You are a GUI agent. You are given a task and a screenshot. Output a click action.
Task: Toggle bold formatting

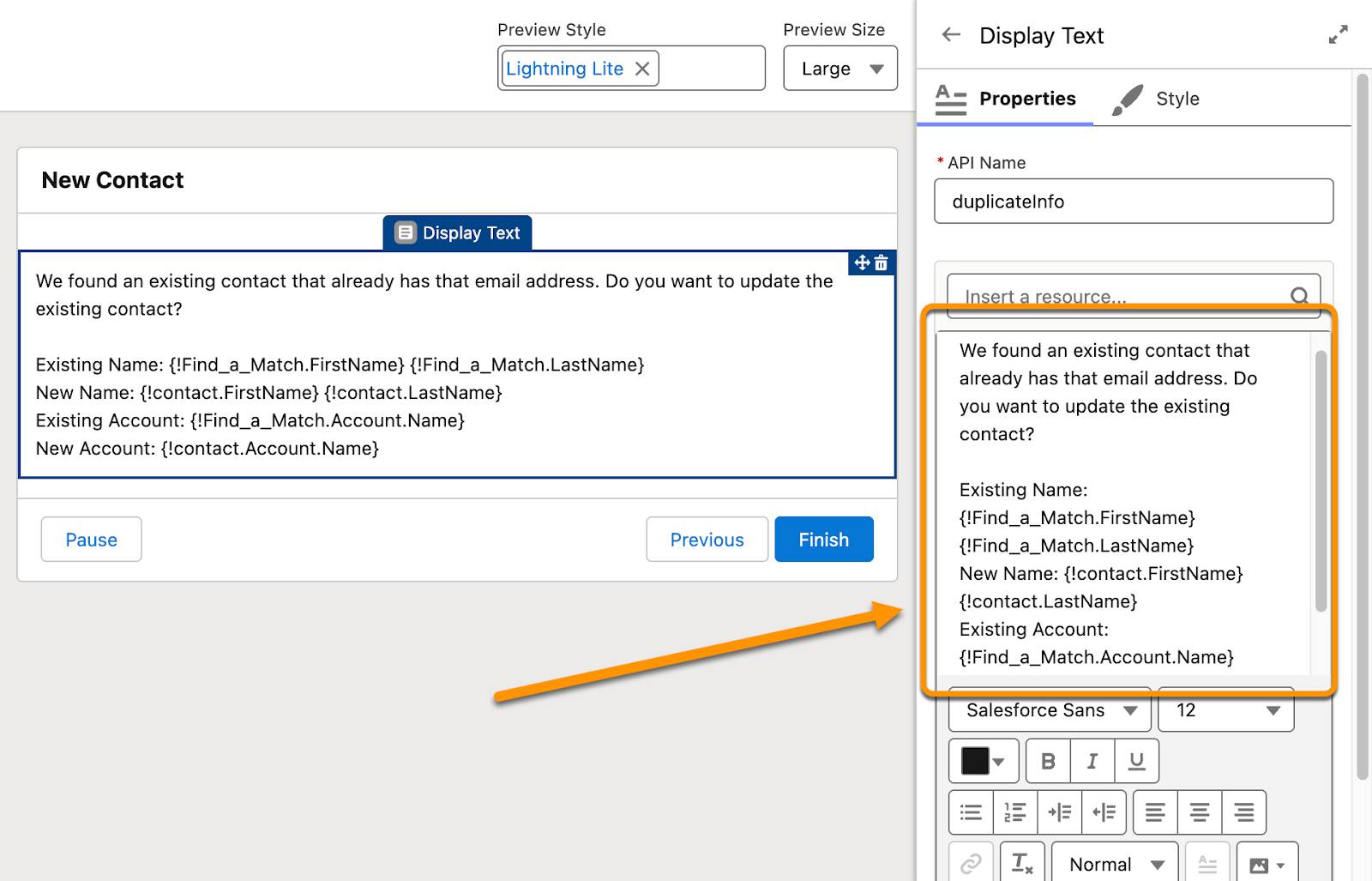[1047, 760]
